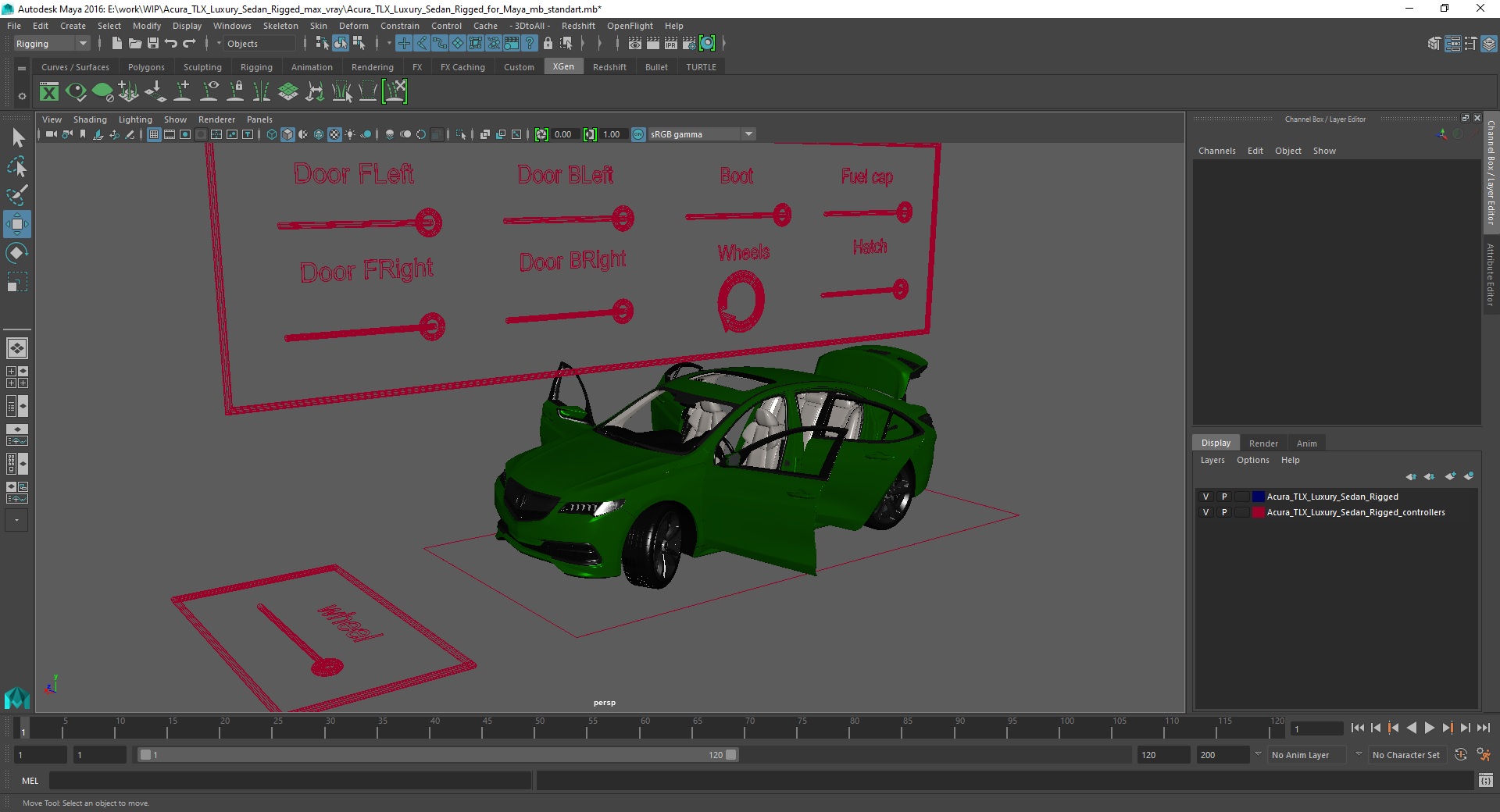Go to start of playback range

pyautogui.click(x=1357, y=728)
